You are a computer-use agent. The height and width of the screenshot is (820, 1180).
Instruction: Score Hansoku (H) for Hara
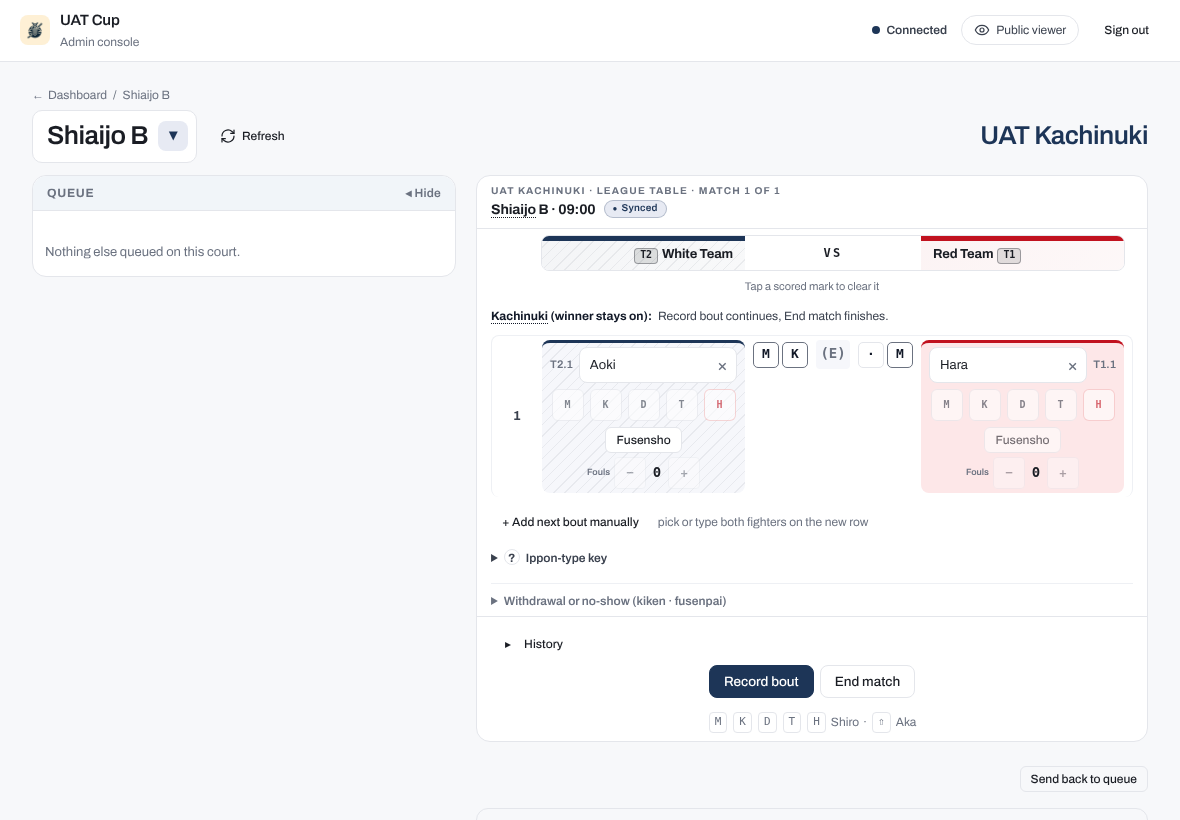click(1099, 405)
